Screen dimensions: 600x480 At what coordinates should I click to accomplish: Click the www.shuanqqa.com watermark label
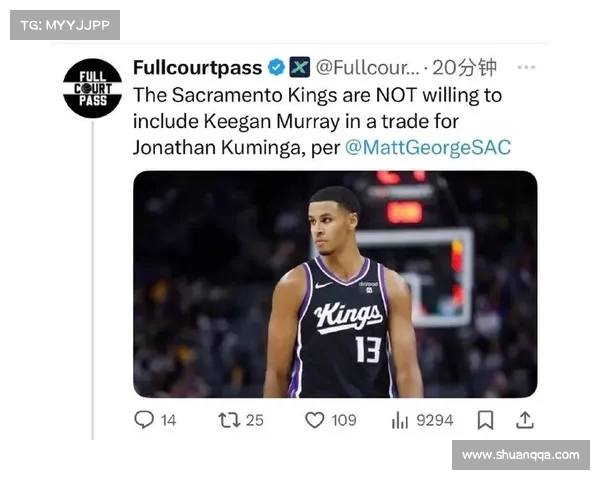tap(520, 454)
